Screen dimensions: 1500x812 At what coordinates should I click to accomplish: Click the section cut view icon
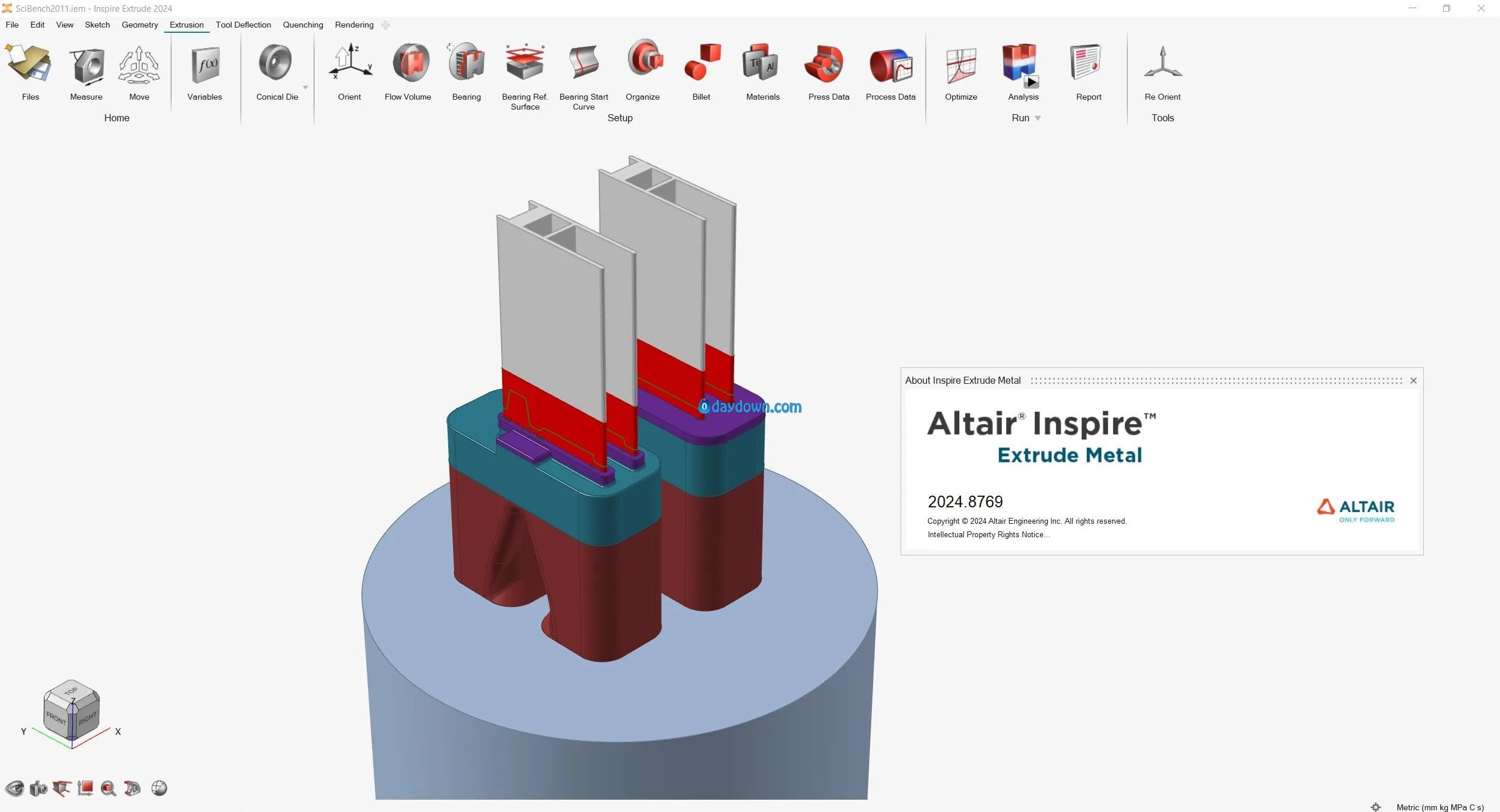(x=62, y=789)
